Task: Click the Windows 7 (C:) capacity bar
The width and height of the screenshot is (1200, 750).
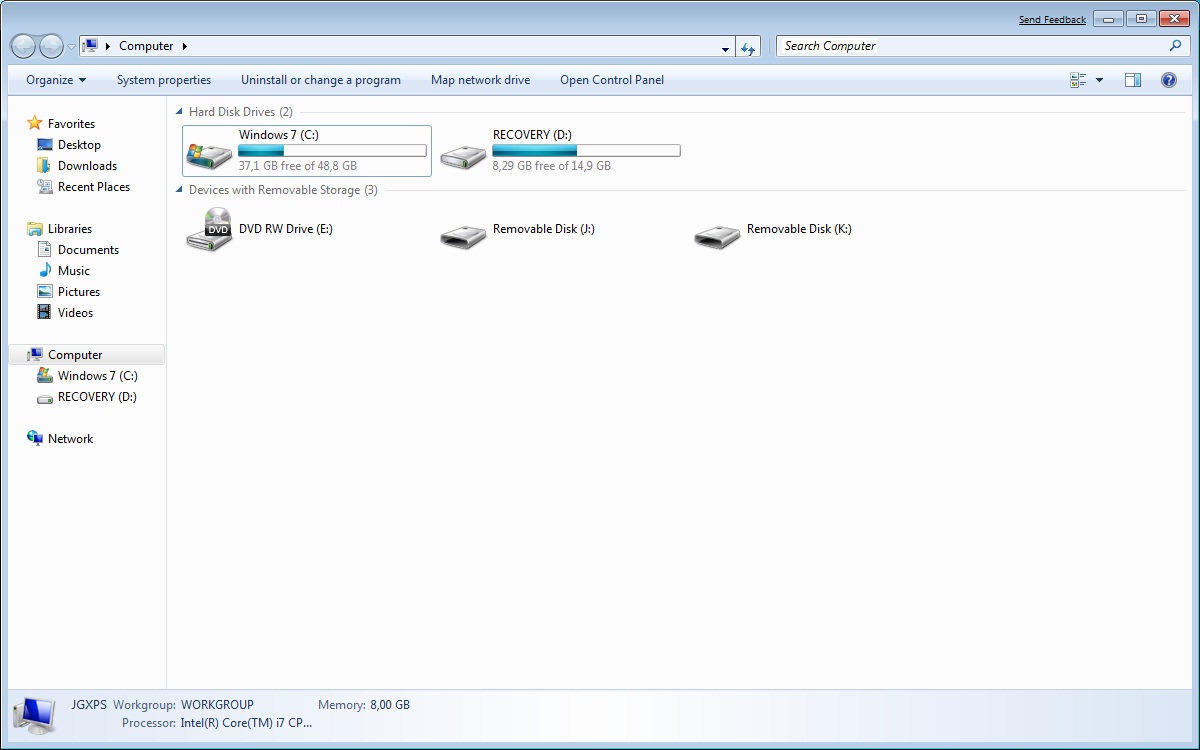Action: pos(332,151)
